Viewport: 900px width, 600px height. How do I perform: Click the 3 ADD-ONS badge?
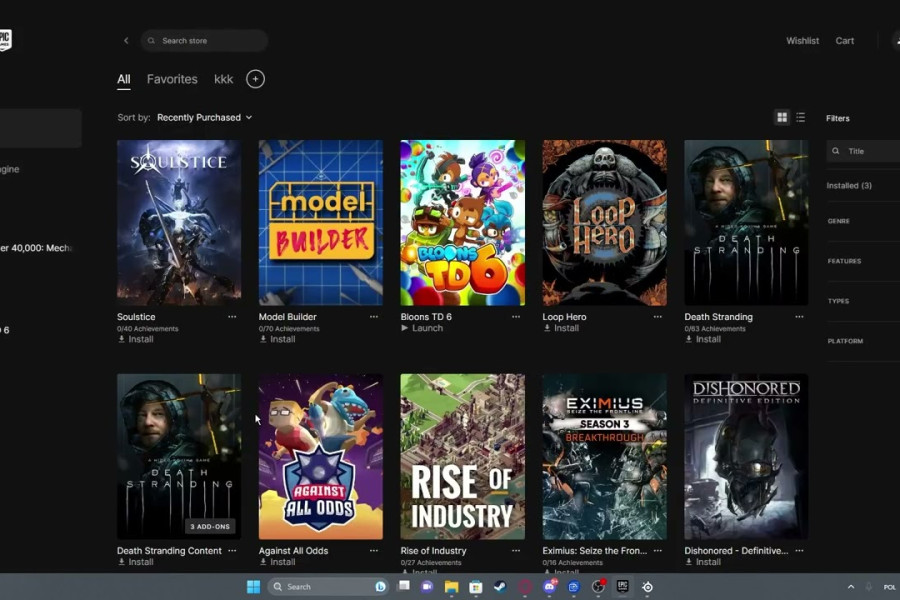click(210, 527)
